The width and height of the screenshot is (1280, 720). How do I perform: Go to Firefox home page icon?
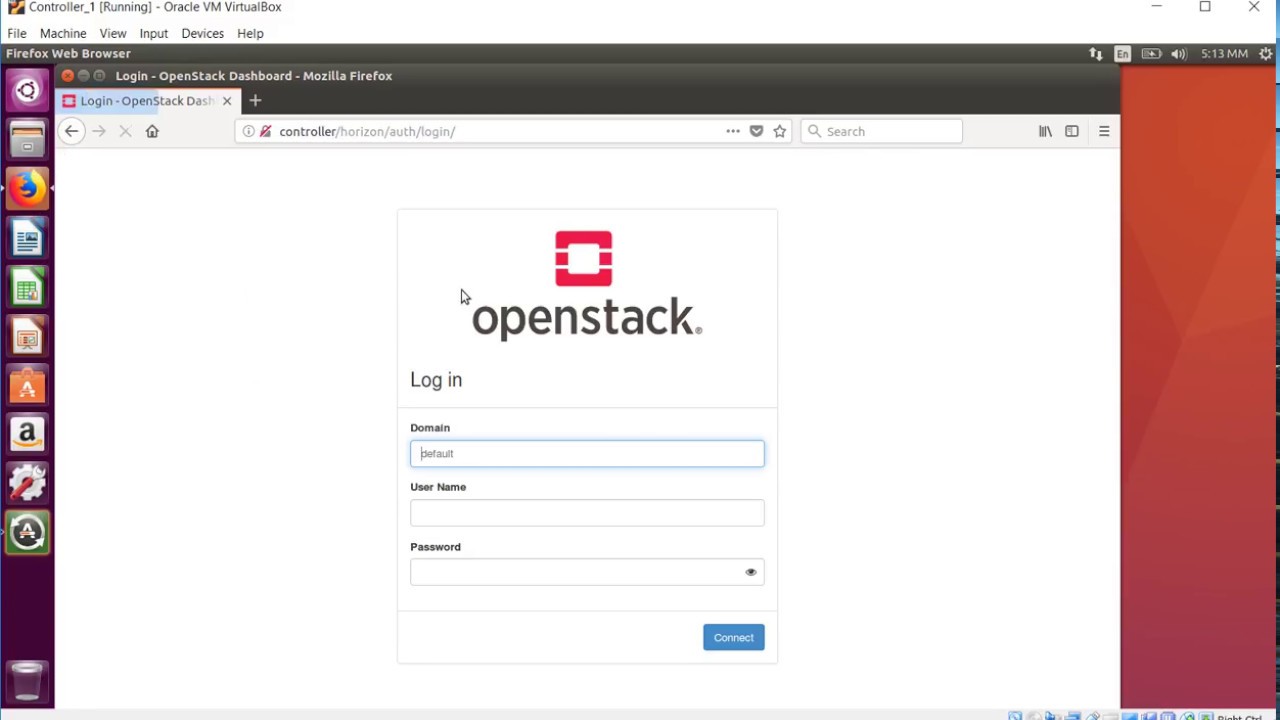pyautogui.click(x=152, y=131)
